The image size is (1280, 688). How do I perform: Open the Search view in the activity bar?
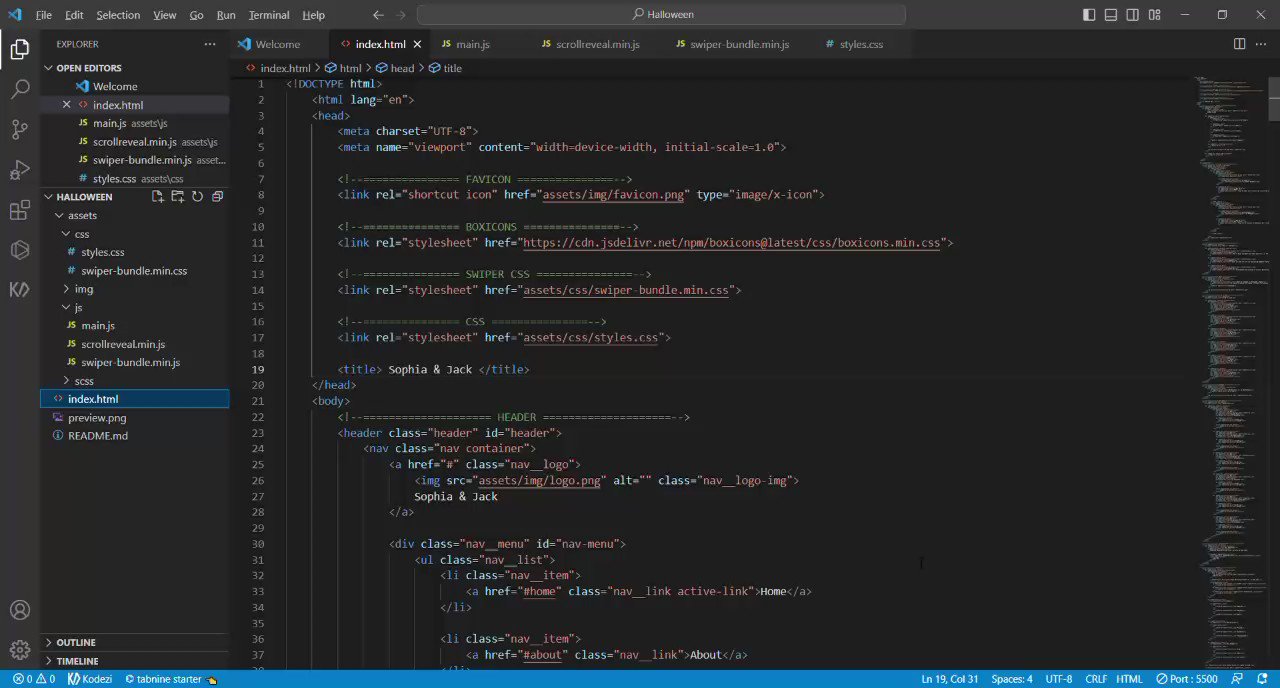[x=20, y=89]
